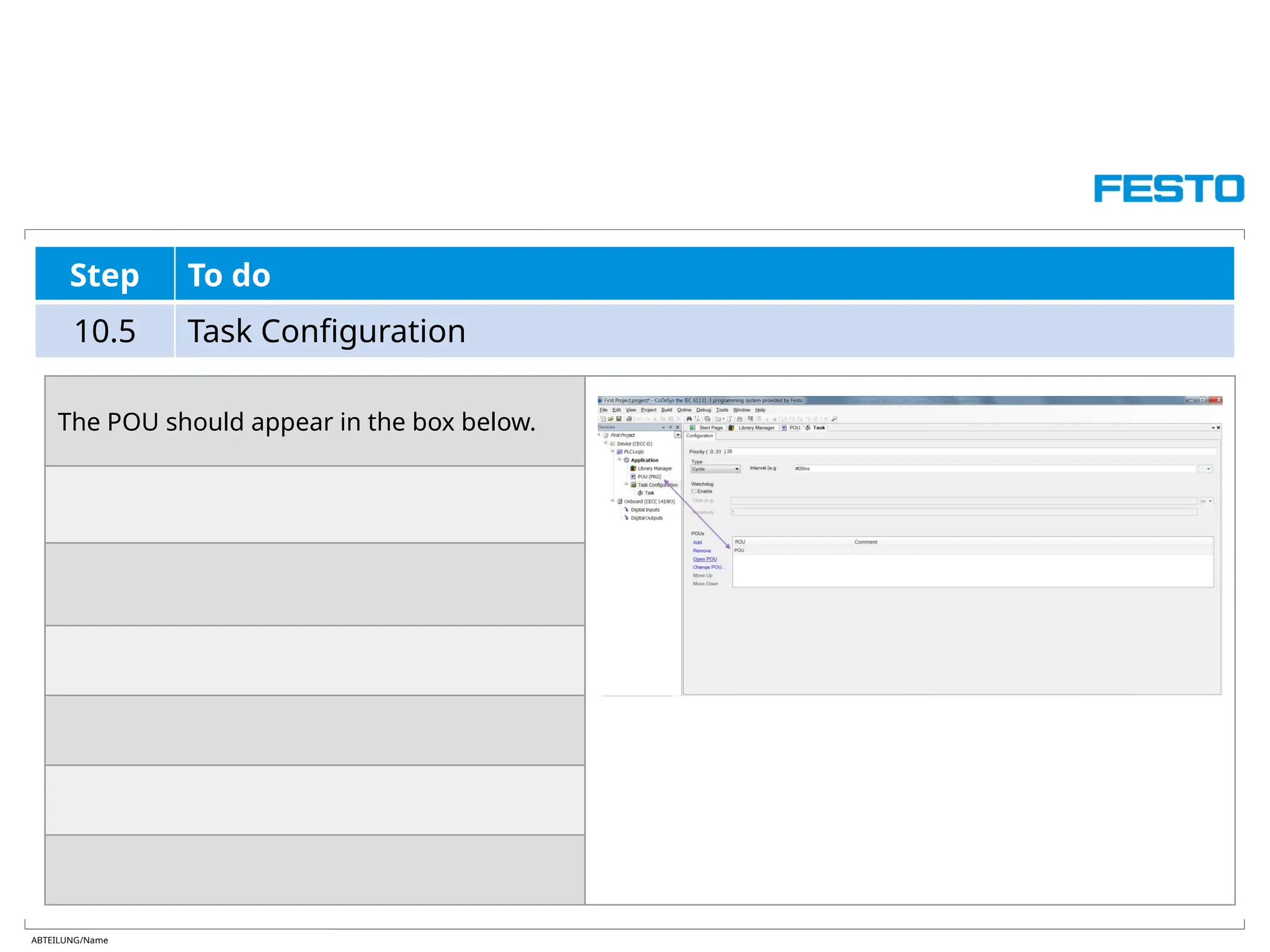Close the Devices panel with its X
Image resolution: width=1270 pixels, height=952 pixels.
pyautogui.click(x=678, y=427)
